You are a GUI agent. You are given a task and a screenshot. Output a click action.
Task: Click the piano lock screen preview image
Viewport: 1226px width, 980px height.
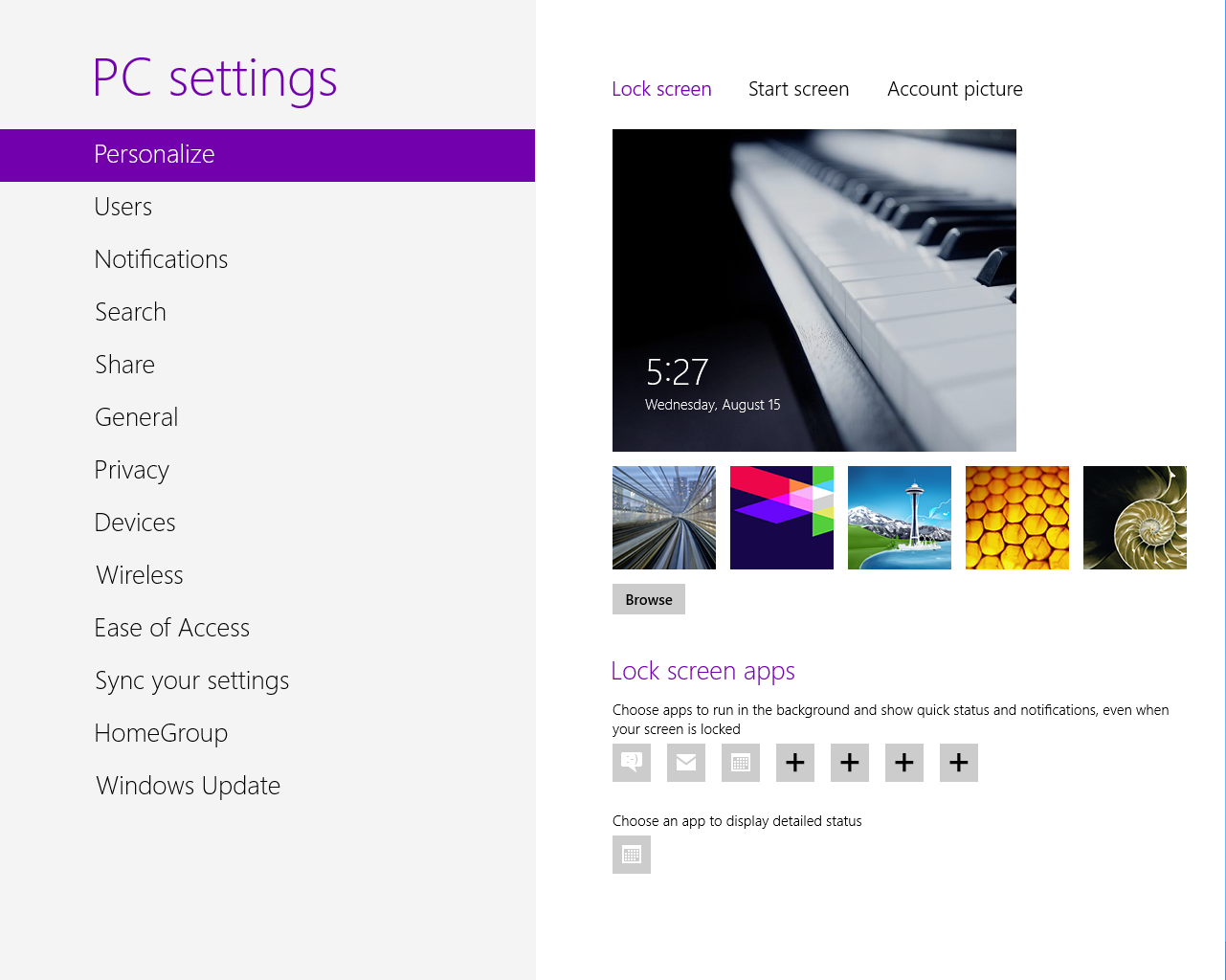click(814, 290)
